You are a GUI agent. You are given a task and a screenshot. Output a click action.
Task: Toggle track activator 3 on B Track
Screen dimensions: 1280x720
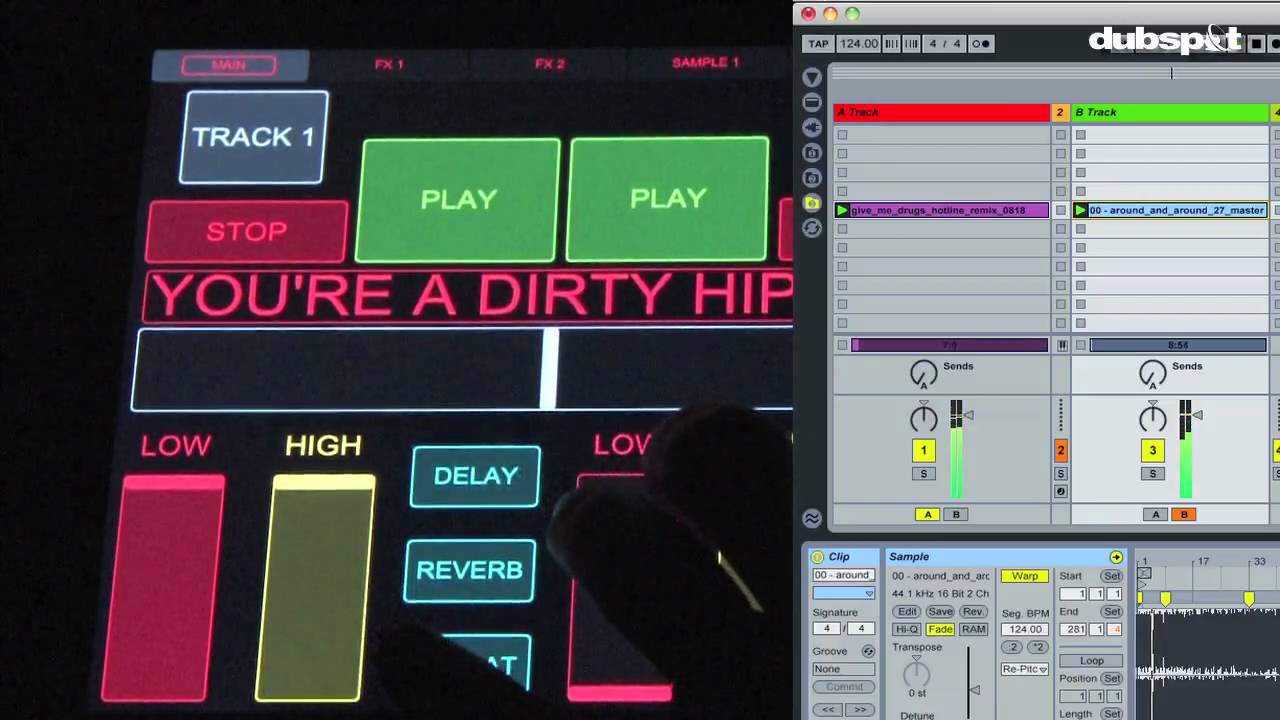[1152, 451]
